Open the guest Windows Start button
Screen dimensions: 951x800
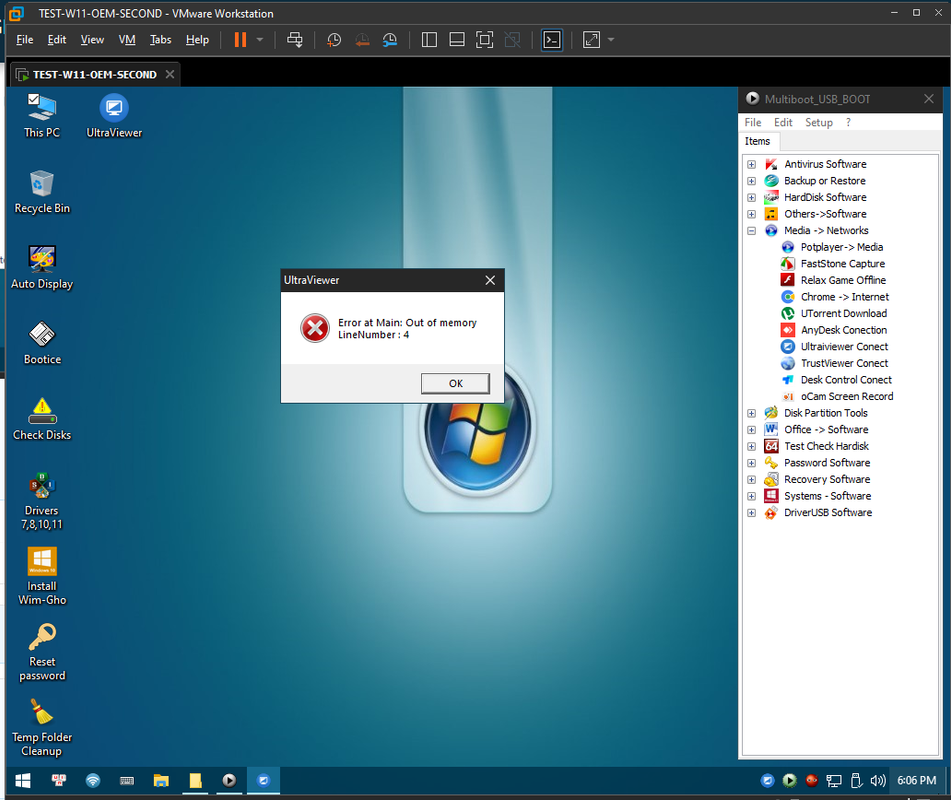pos(23,781)
